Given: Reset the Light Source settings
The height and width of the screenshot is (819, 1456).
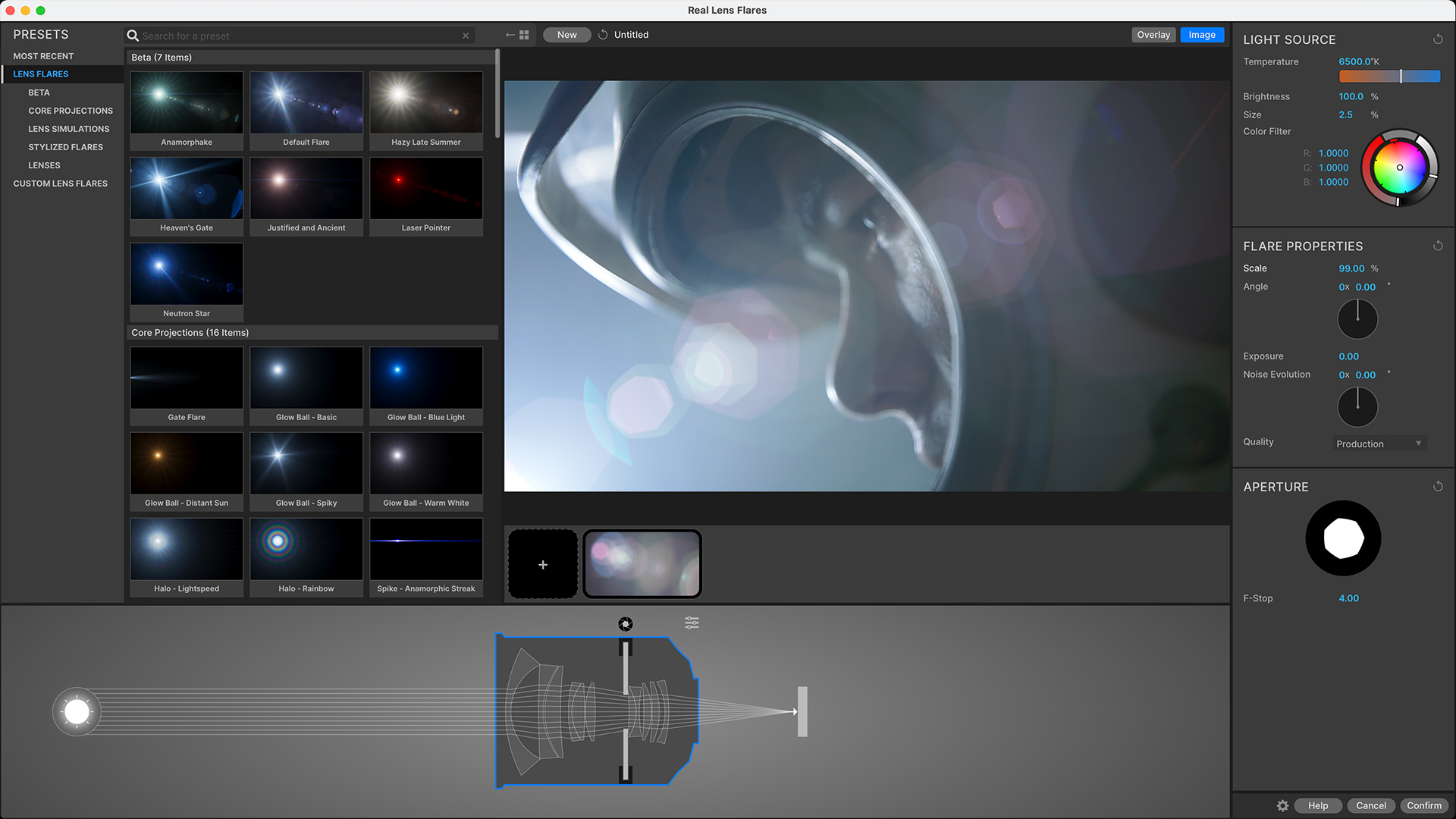Looking at the screenshot, I should click(x=1438, y=39).
